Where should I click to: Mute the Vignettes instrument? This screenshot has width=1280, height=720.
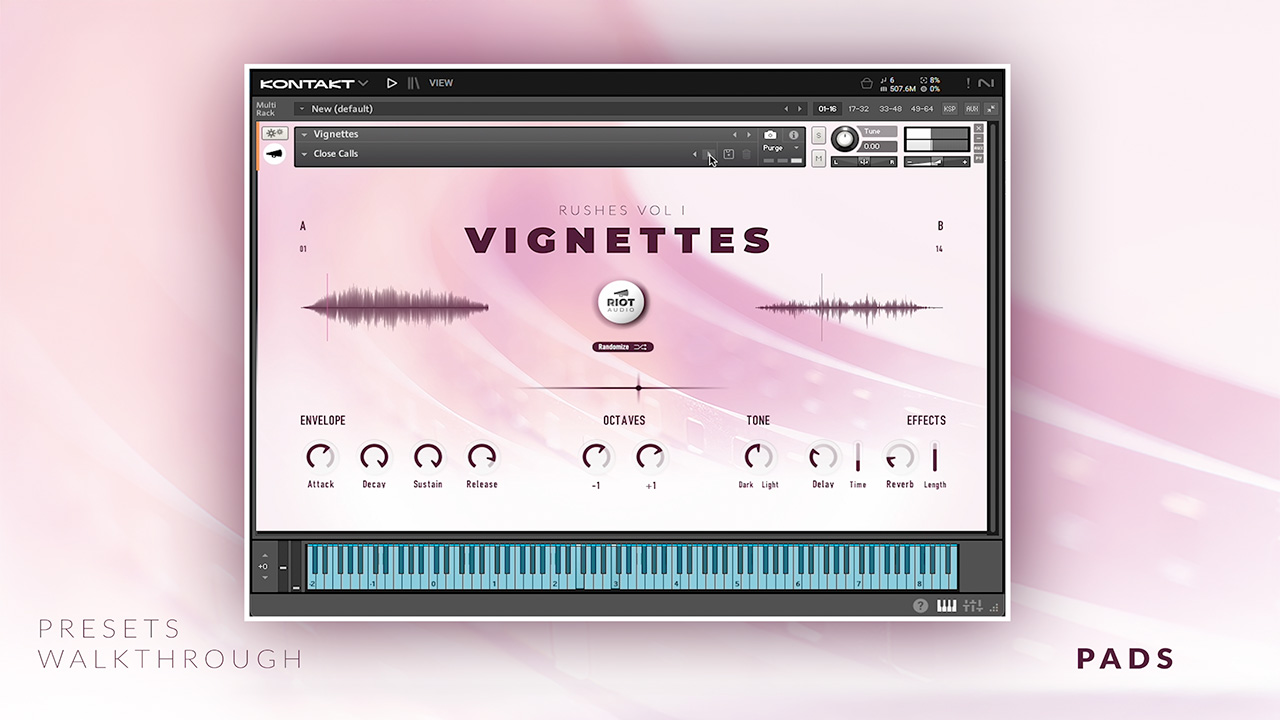(x=819, y=158)
